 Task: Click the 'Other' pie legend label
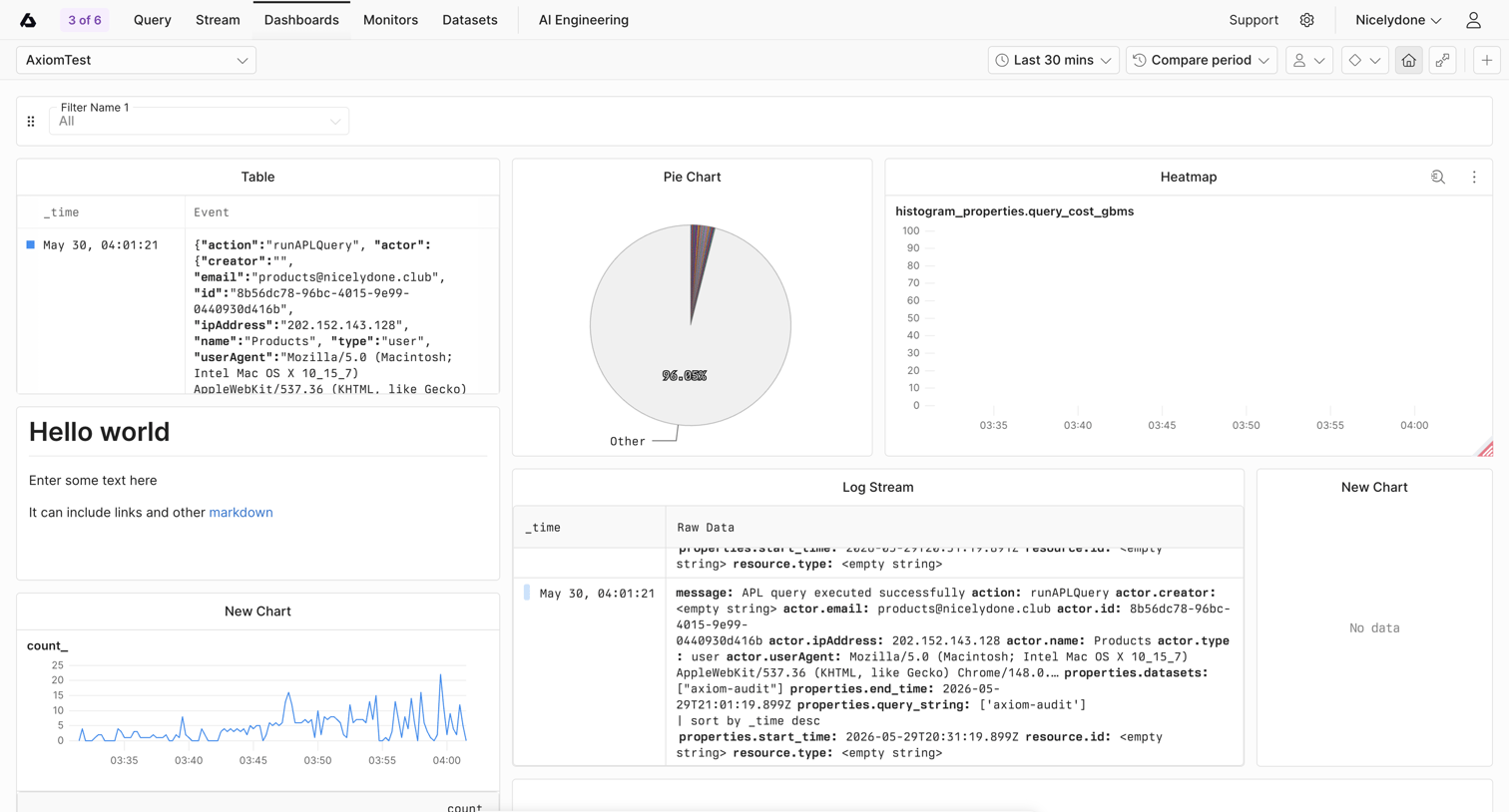coord(628,442)
